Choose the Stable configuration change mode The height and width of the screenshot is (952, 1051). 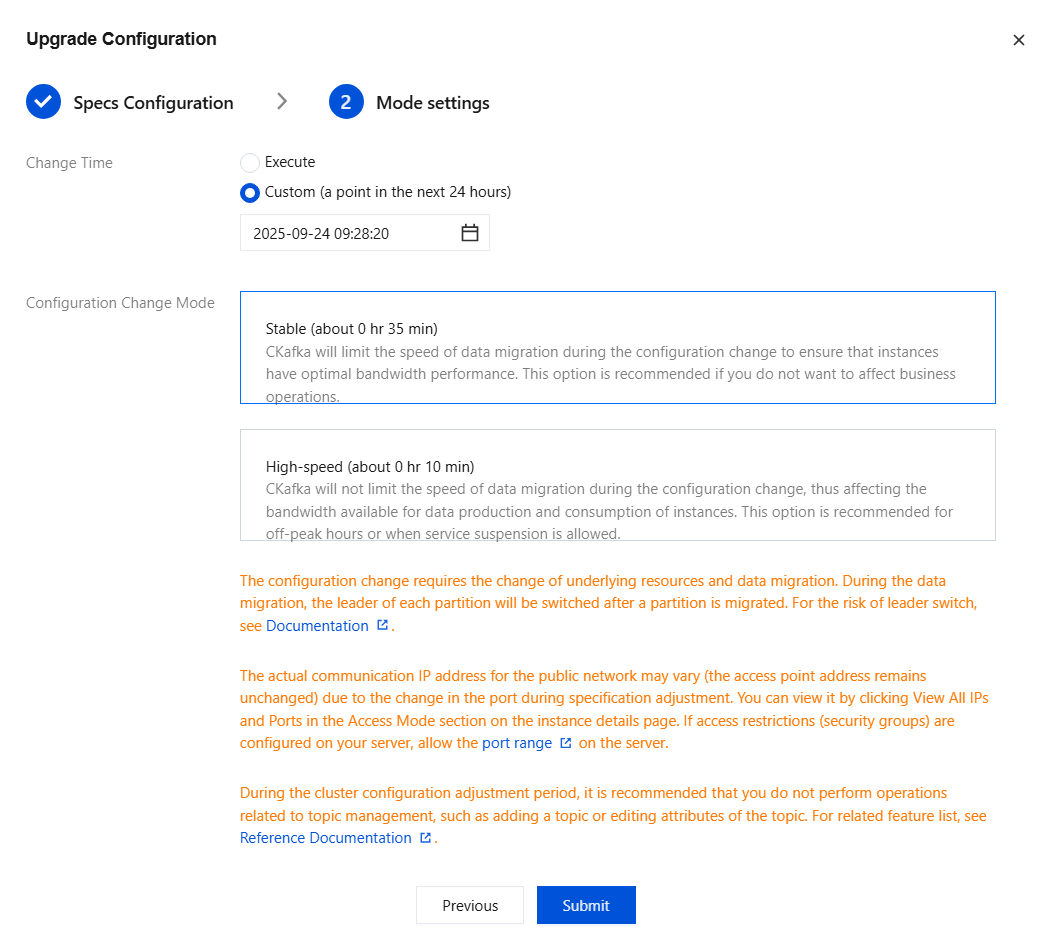617,347
